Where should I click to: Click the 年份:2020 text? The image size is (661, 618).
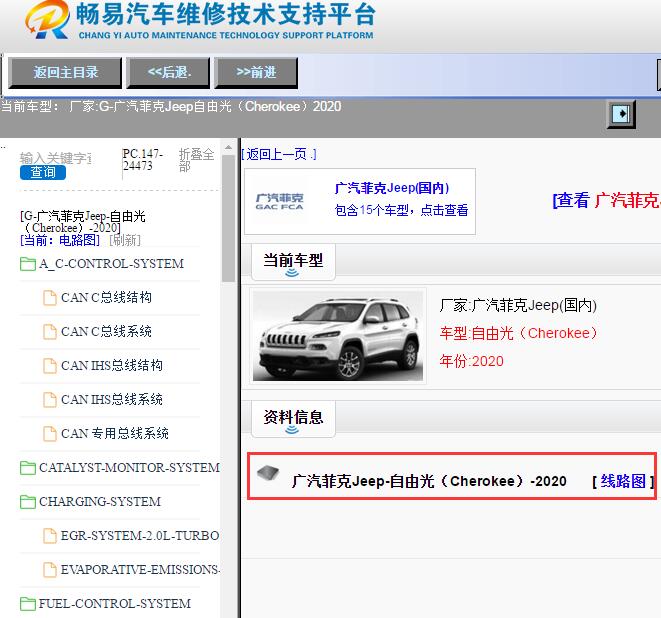(x=471, y=361)
